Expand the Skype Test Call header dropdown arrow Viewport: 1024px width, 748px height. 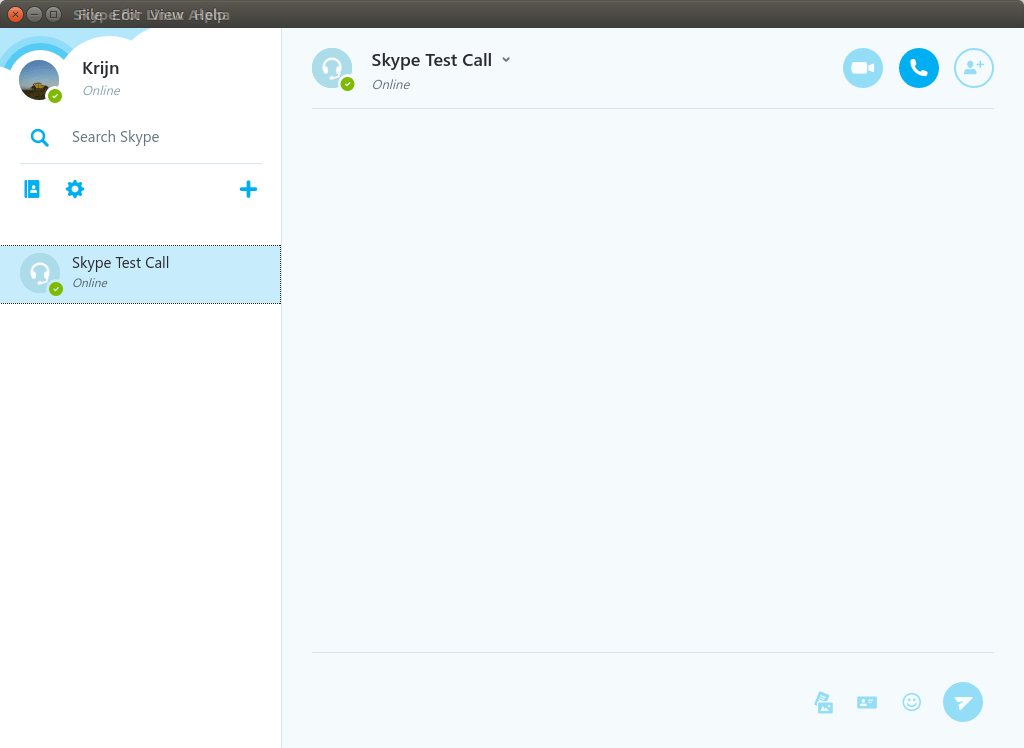tap(506, 59)
